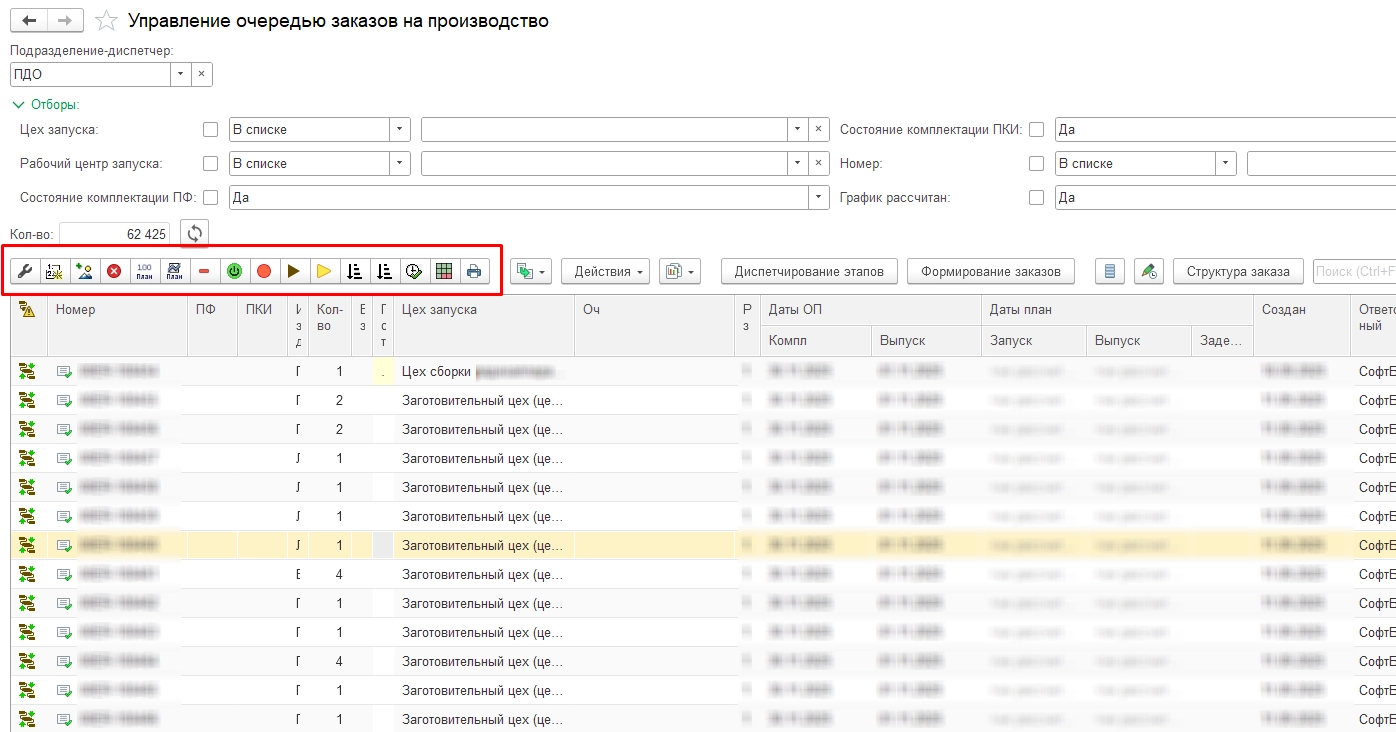1396x732 pixels.
Task: Open the Состояние комплектации ПФ value dropdown
Action: [x=820, y=198]
